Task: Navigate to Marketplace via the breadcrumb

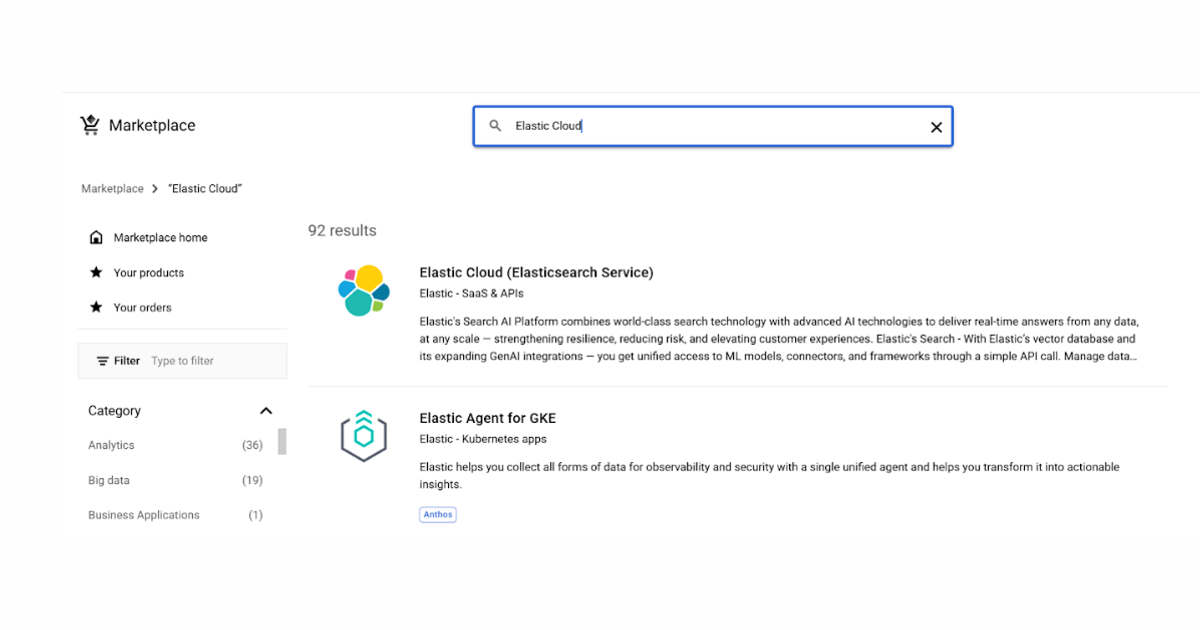Action: (x=112, y=188)
